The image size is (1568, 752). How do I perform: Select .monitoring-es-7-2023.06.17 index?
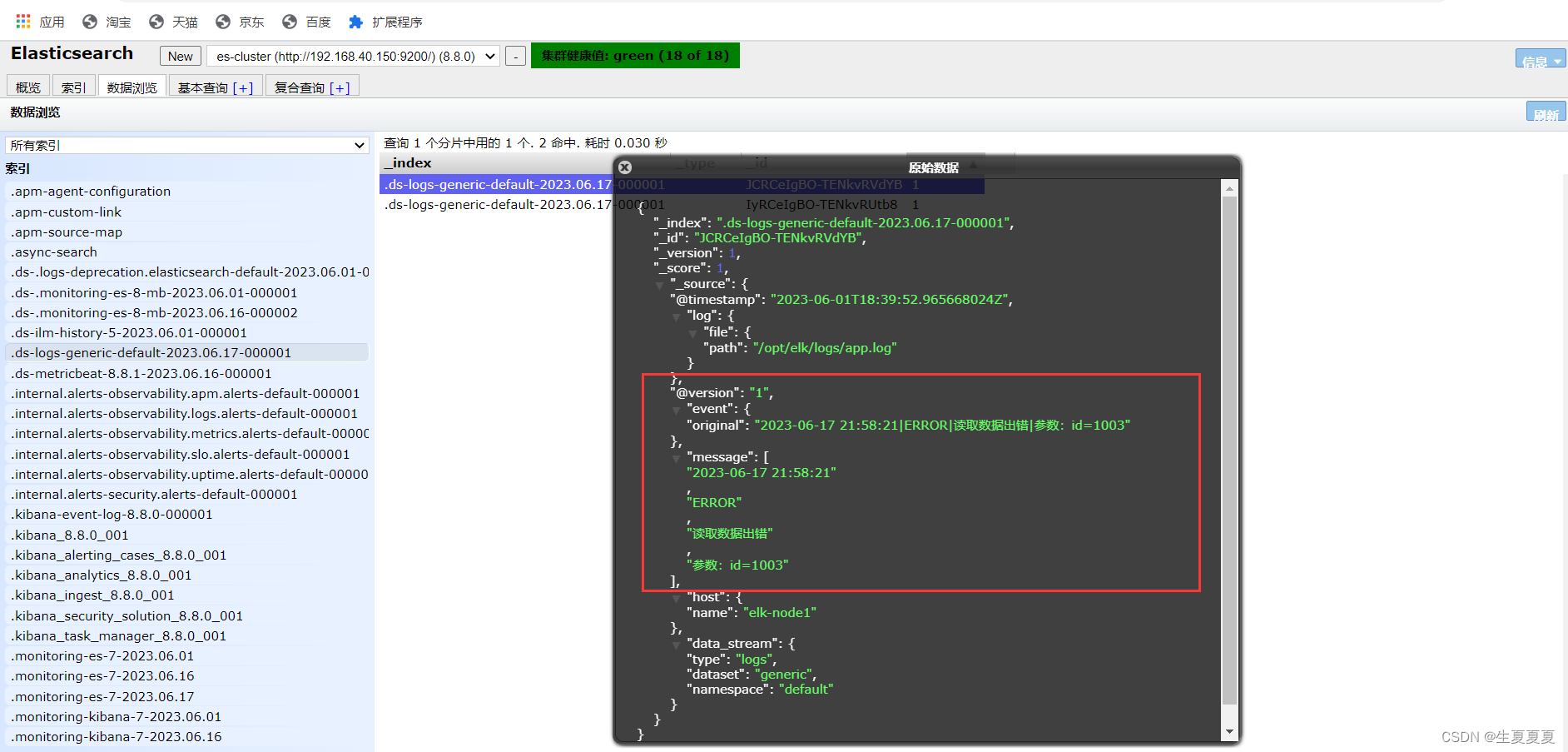pos(186,696)
